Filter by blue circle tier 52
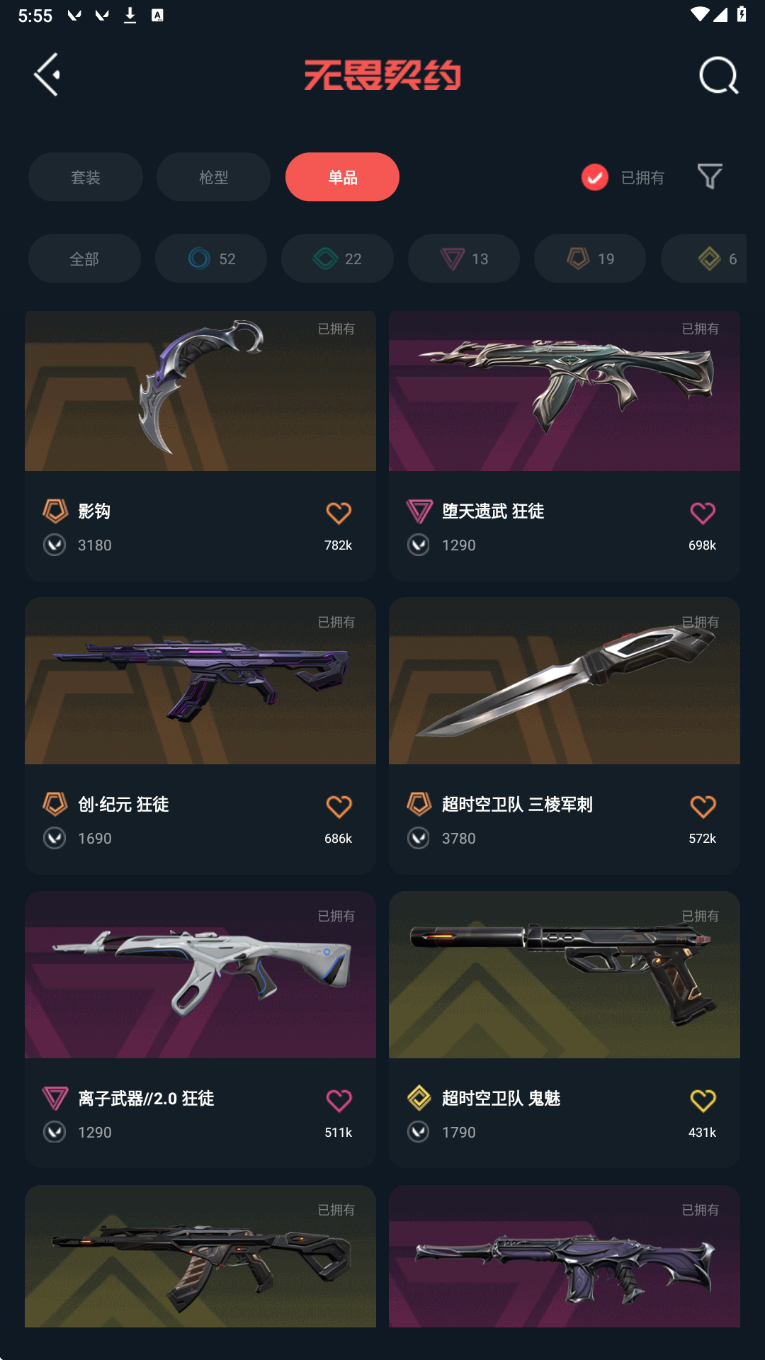 (211, 259)
